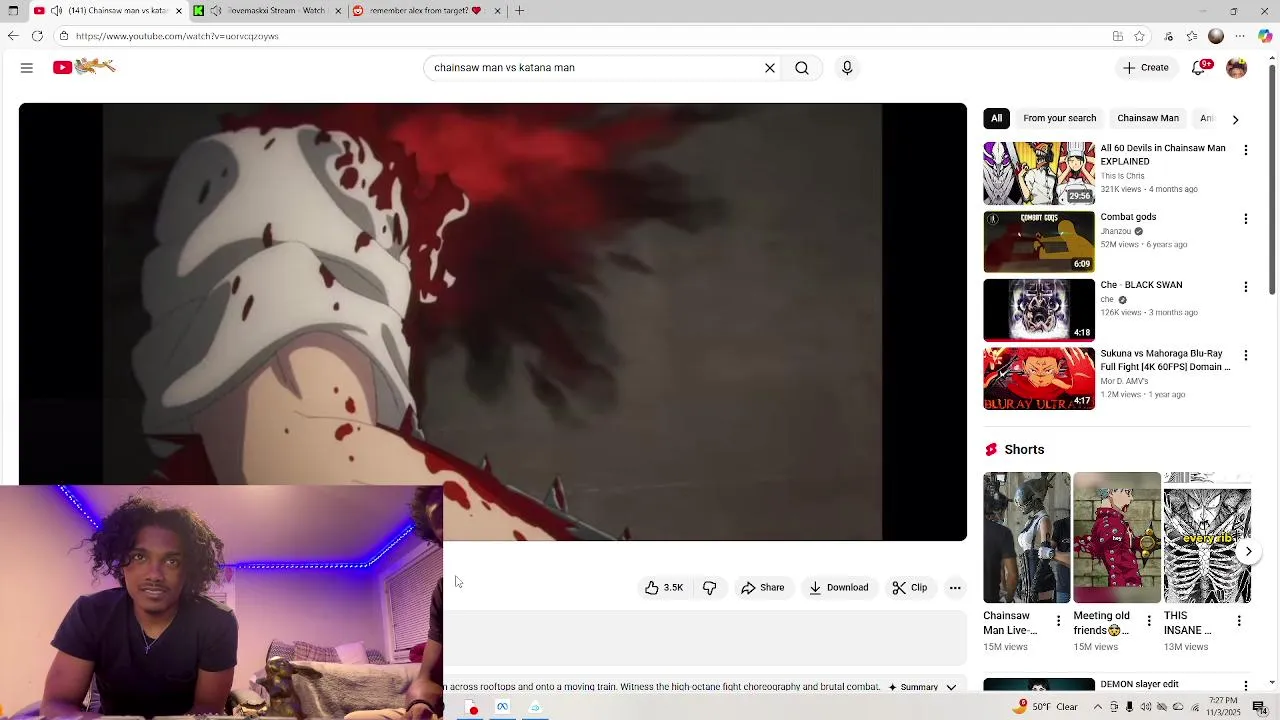Close the Rovemaskxi Stream tab

point(338,11)
